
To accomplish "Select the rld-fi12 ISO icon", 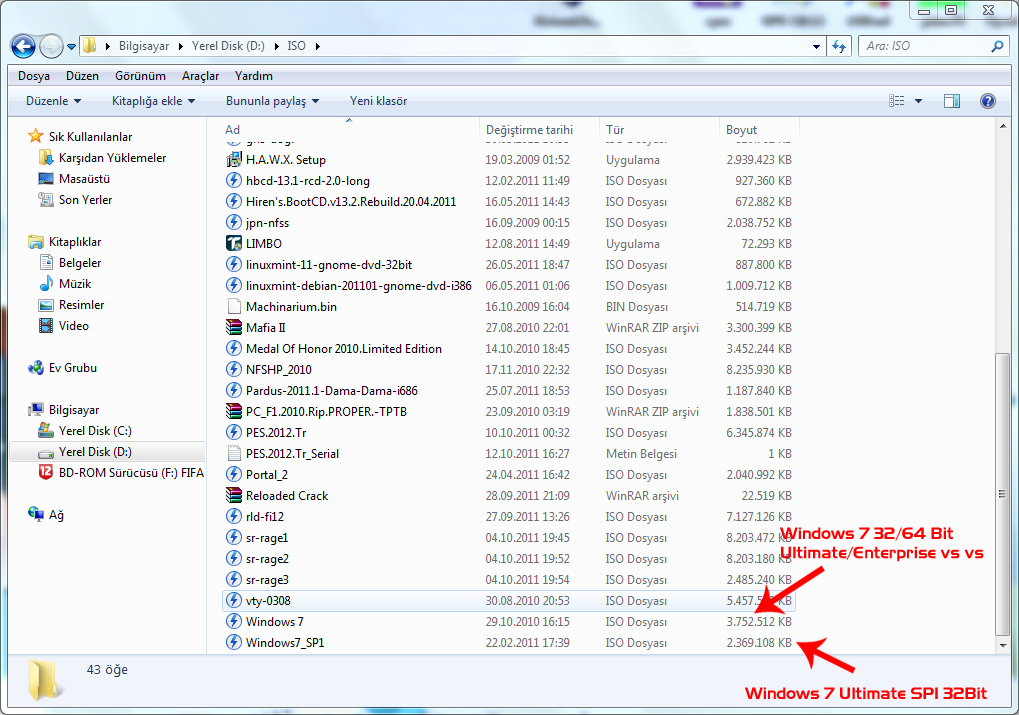I will 234,517.
